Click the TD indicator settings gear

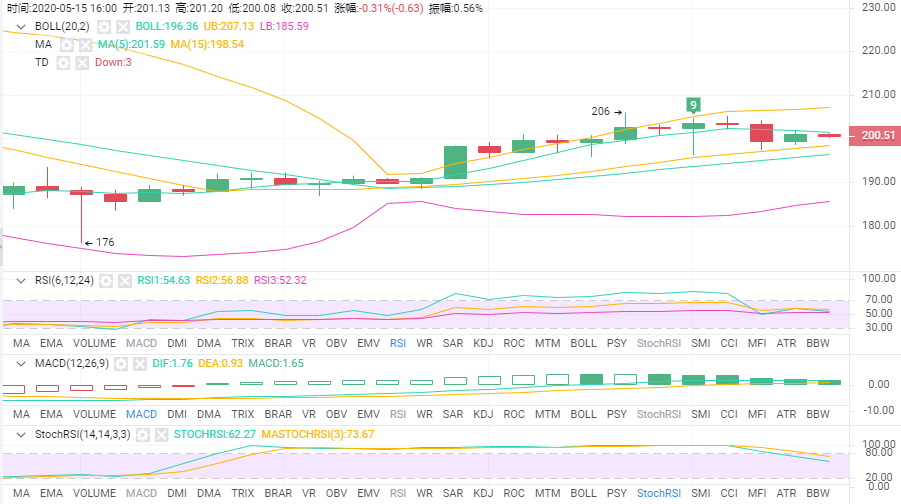(63, 63)
